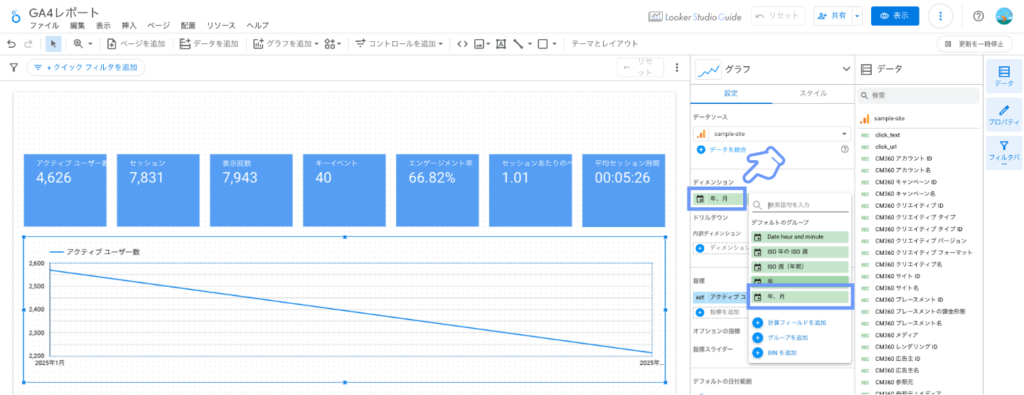1024x395 pixels.
Task: Open the help question mark icon
Action: pyautogui.click(x=978, y=16)
